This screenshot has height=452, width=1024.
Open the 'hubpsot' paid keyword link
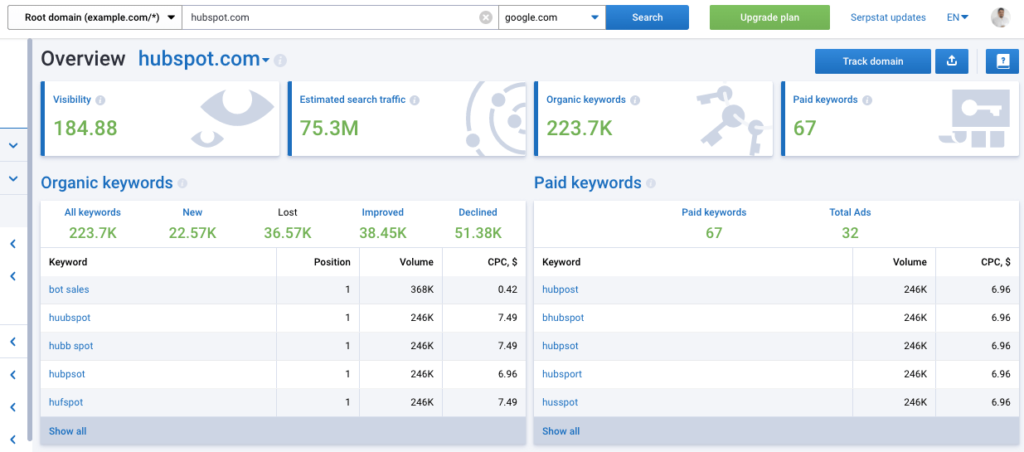(x=560, y=346)
